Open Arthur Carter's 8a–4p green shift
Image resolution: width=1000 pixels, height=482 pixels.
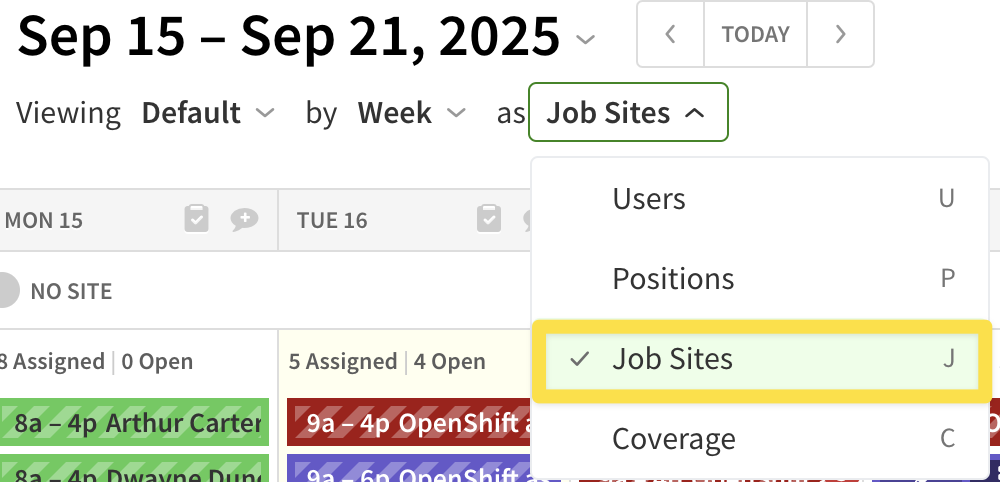click(x=135, y=423)
